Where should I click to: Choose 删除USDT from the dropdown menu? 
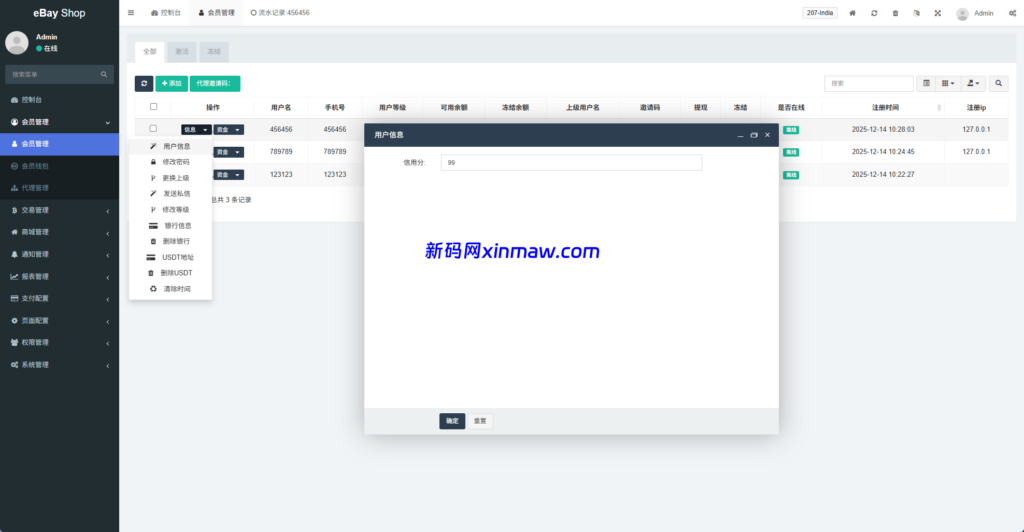point(170,273)
